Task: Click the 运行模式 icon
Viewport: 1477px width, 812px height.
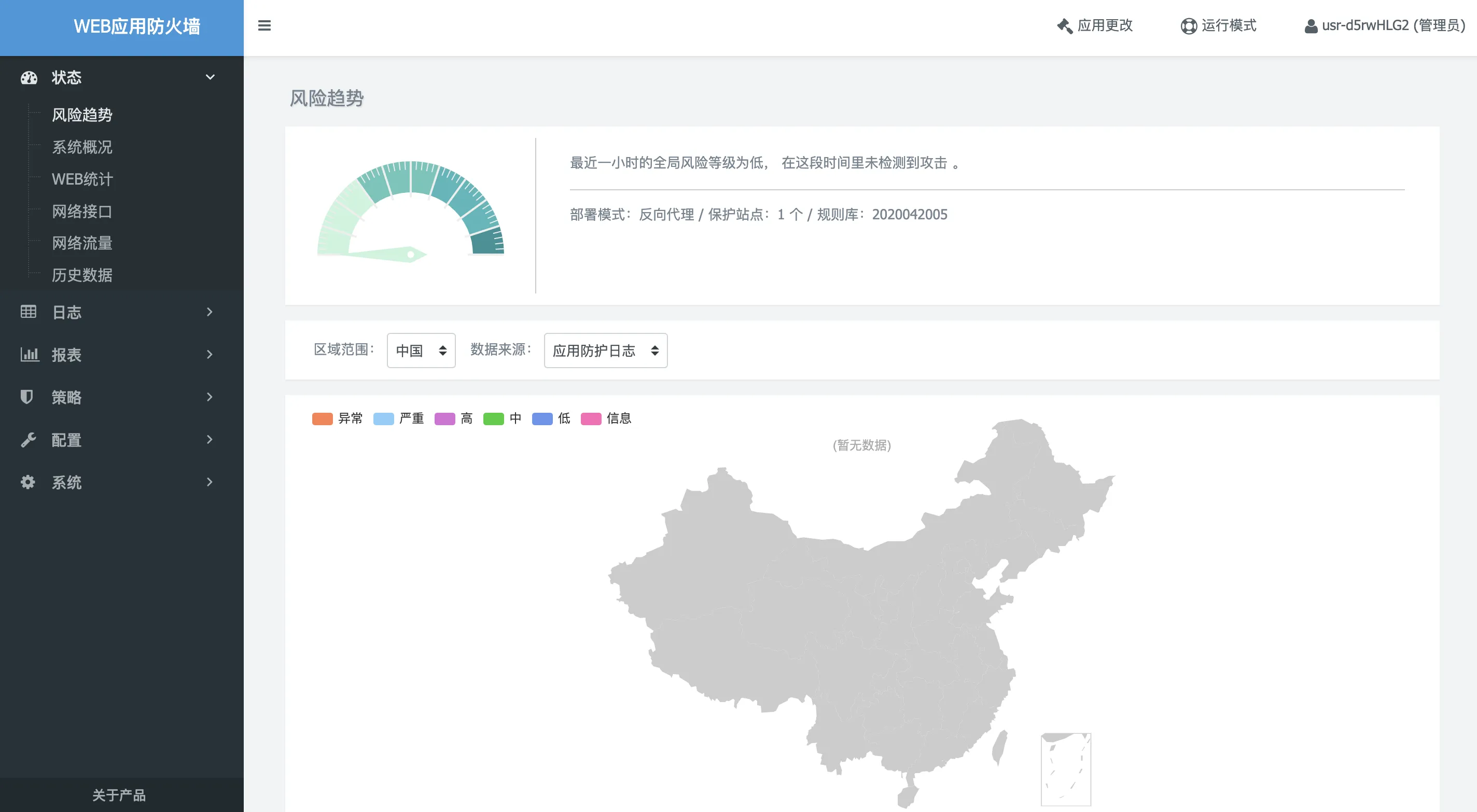Action: [1188, 26]
